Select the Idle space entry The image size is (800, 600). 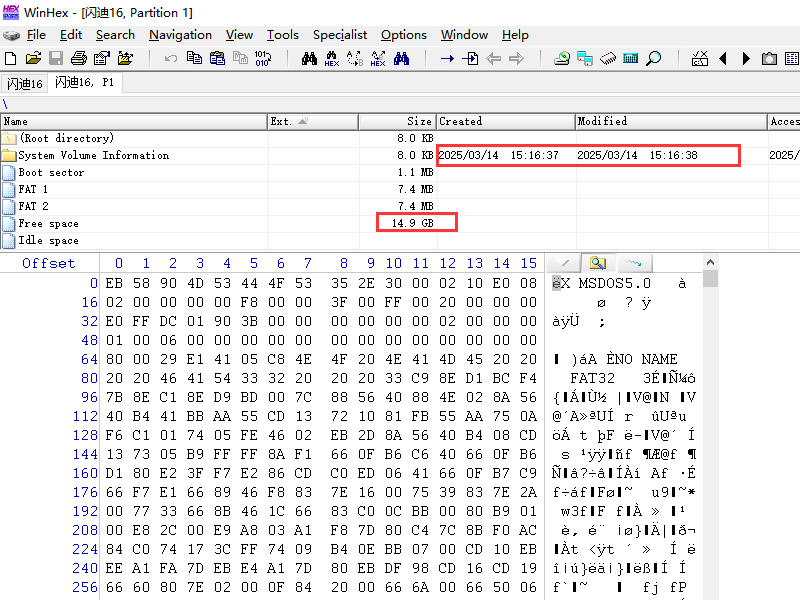click(48, 240)
